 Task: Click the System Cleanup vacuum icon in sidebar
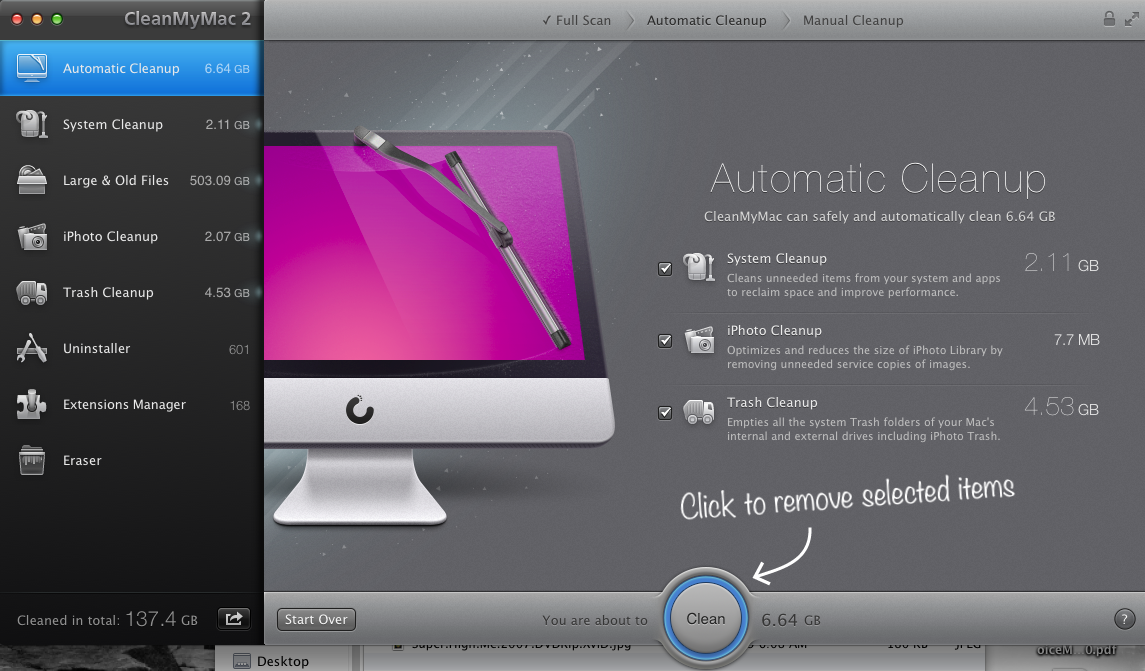pyautogui.click(x=31, y=124)
